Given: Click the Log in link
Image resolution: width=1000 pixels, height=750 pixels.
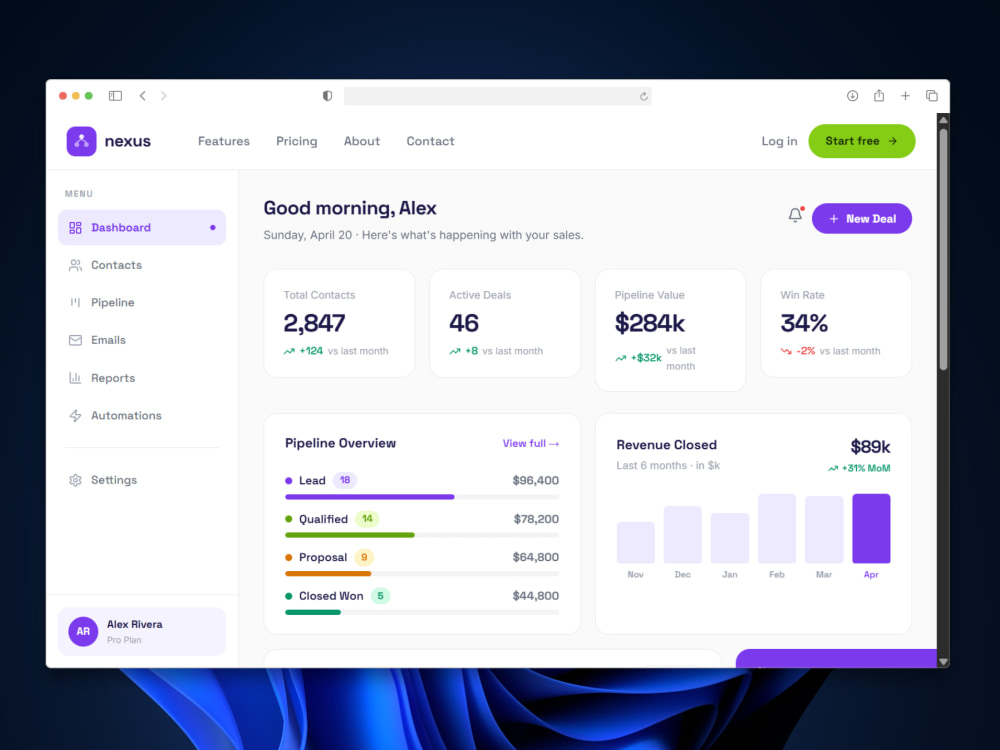Looking at the screenshot, I should [779, 141].
